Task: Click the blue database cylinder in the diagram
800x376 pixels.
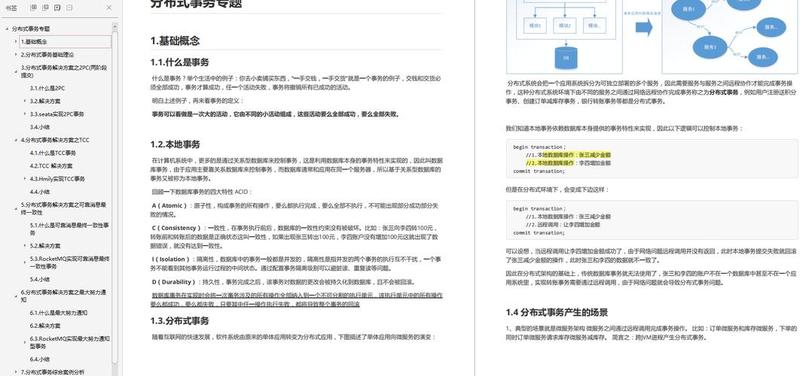Action: pyautogui.click(x=566, y=58)
